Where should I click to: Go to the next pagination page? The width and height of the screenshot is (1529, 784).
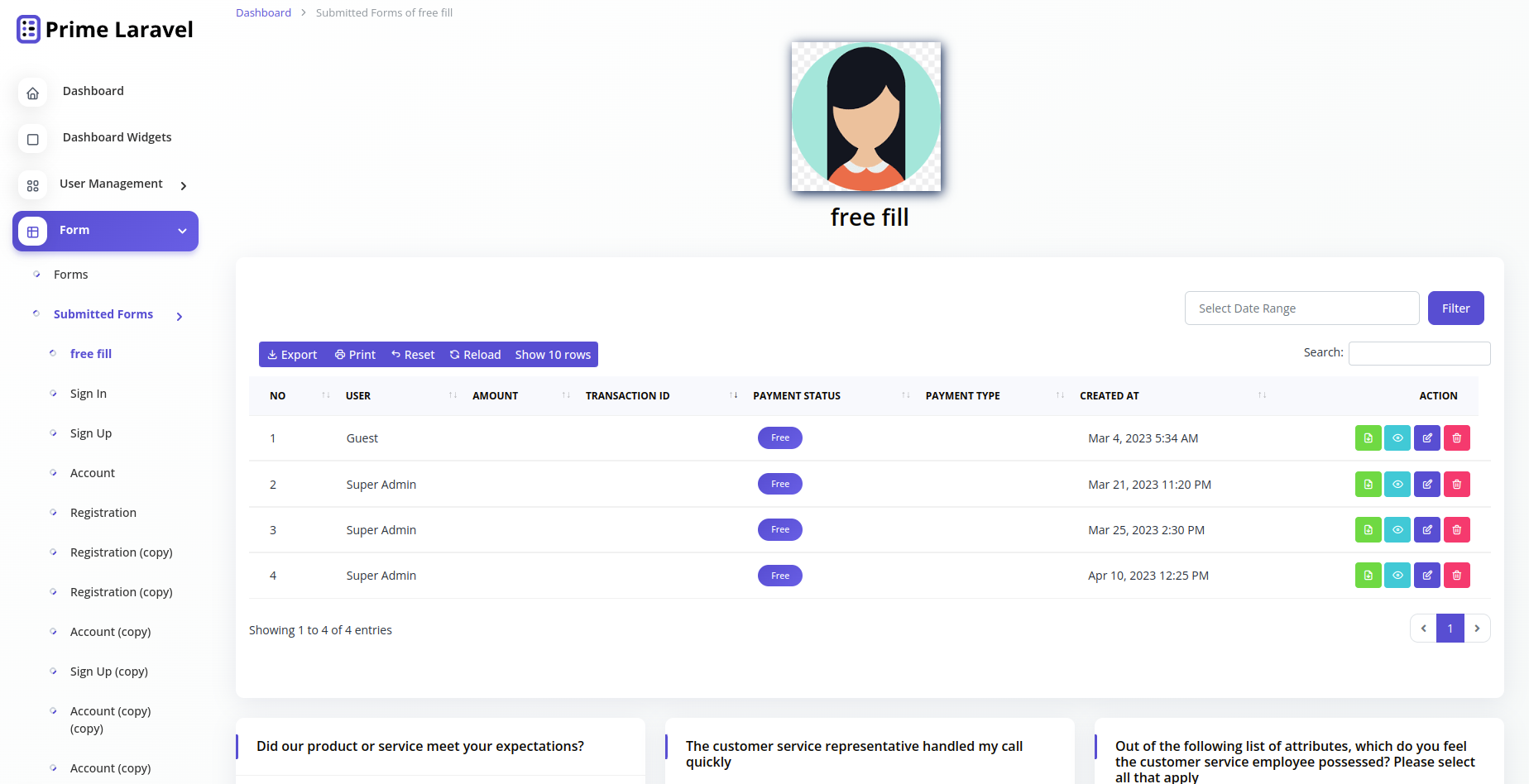[1477, 629]
